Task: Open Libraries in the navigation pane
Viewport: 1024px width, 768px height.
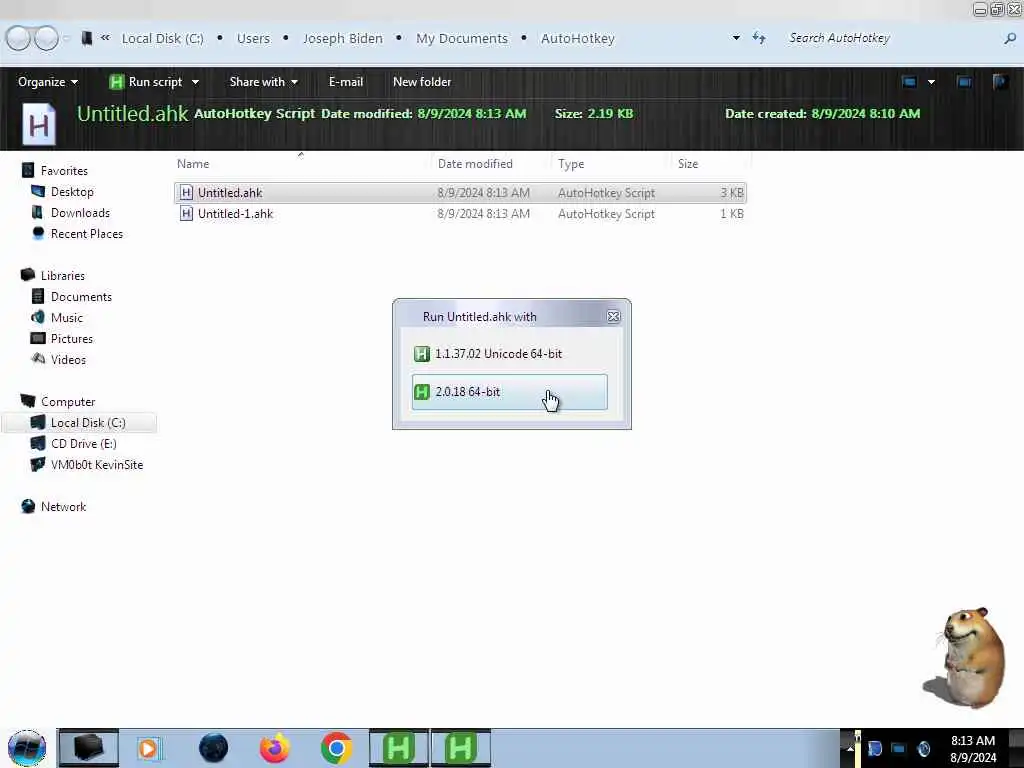Action: click(x=63, y=276)
